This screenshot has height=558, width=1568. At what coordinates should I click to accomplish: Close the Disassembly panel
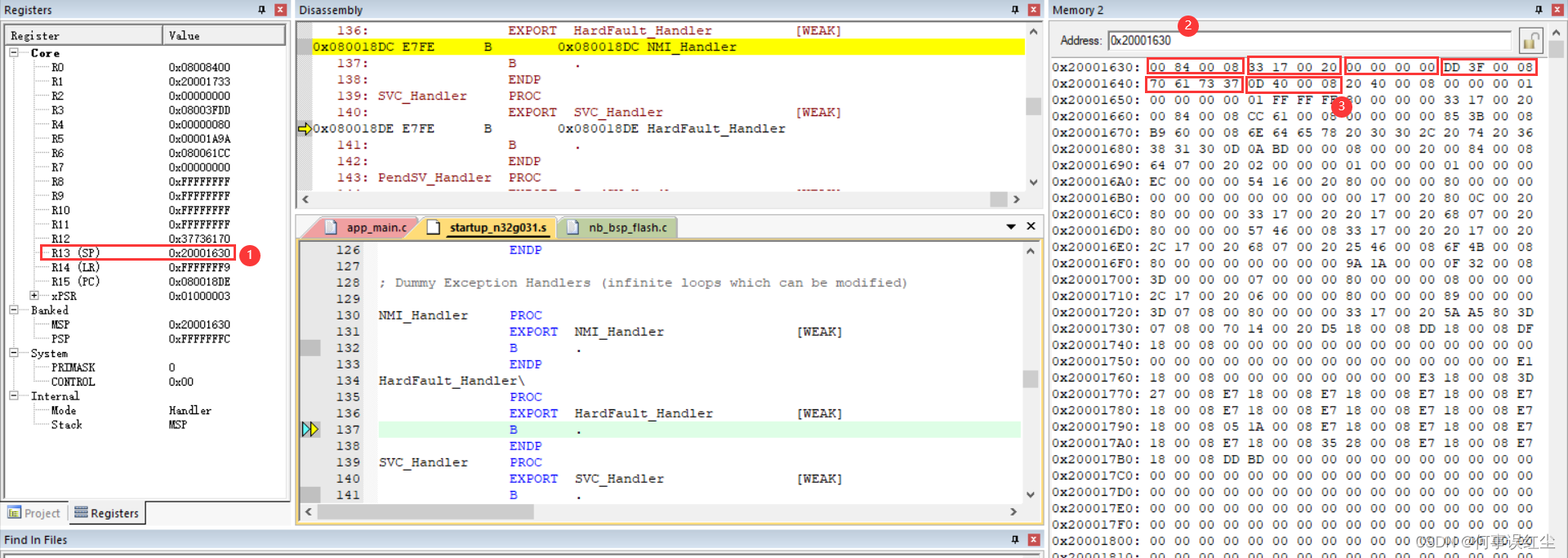point(1034,10)
